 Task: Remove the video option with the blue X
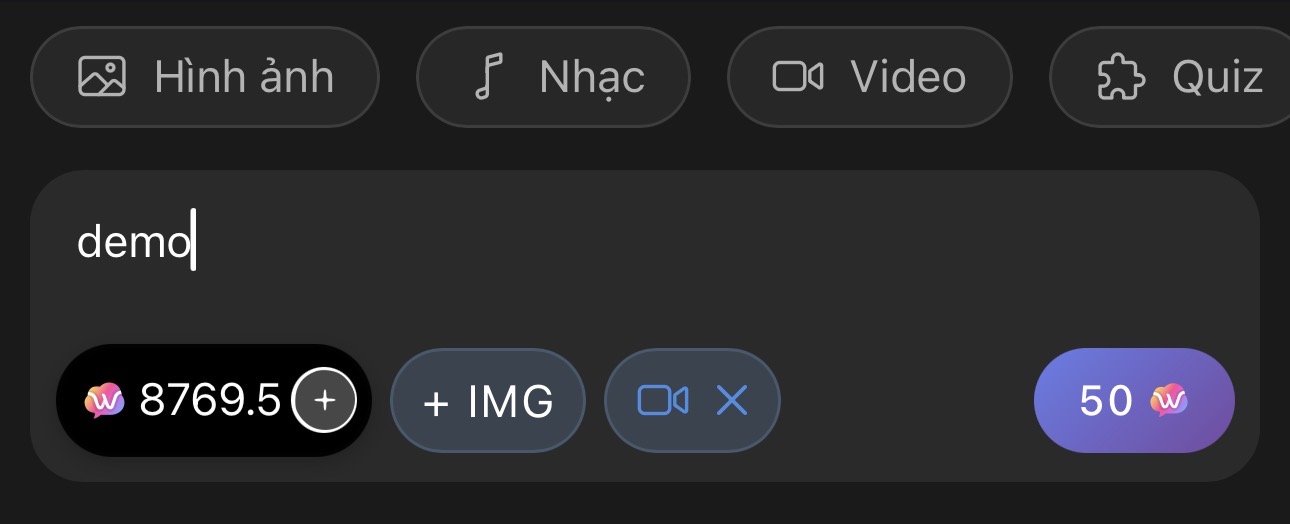732,401
